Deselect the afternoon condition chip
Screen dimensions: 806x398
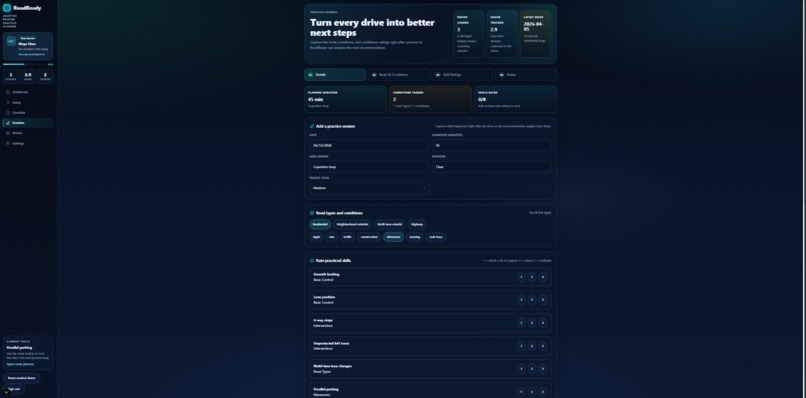(x=394, y=237)
